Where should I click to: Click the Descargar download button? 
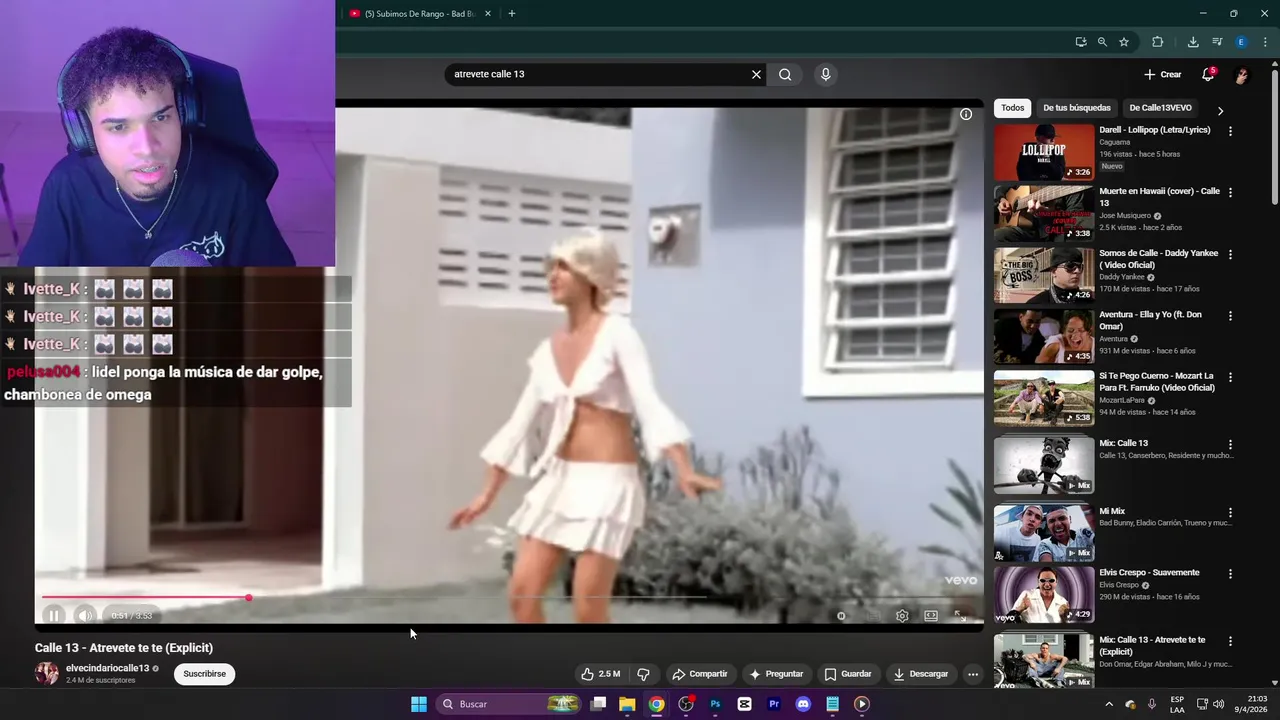tap(921, 674)
